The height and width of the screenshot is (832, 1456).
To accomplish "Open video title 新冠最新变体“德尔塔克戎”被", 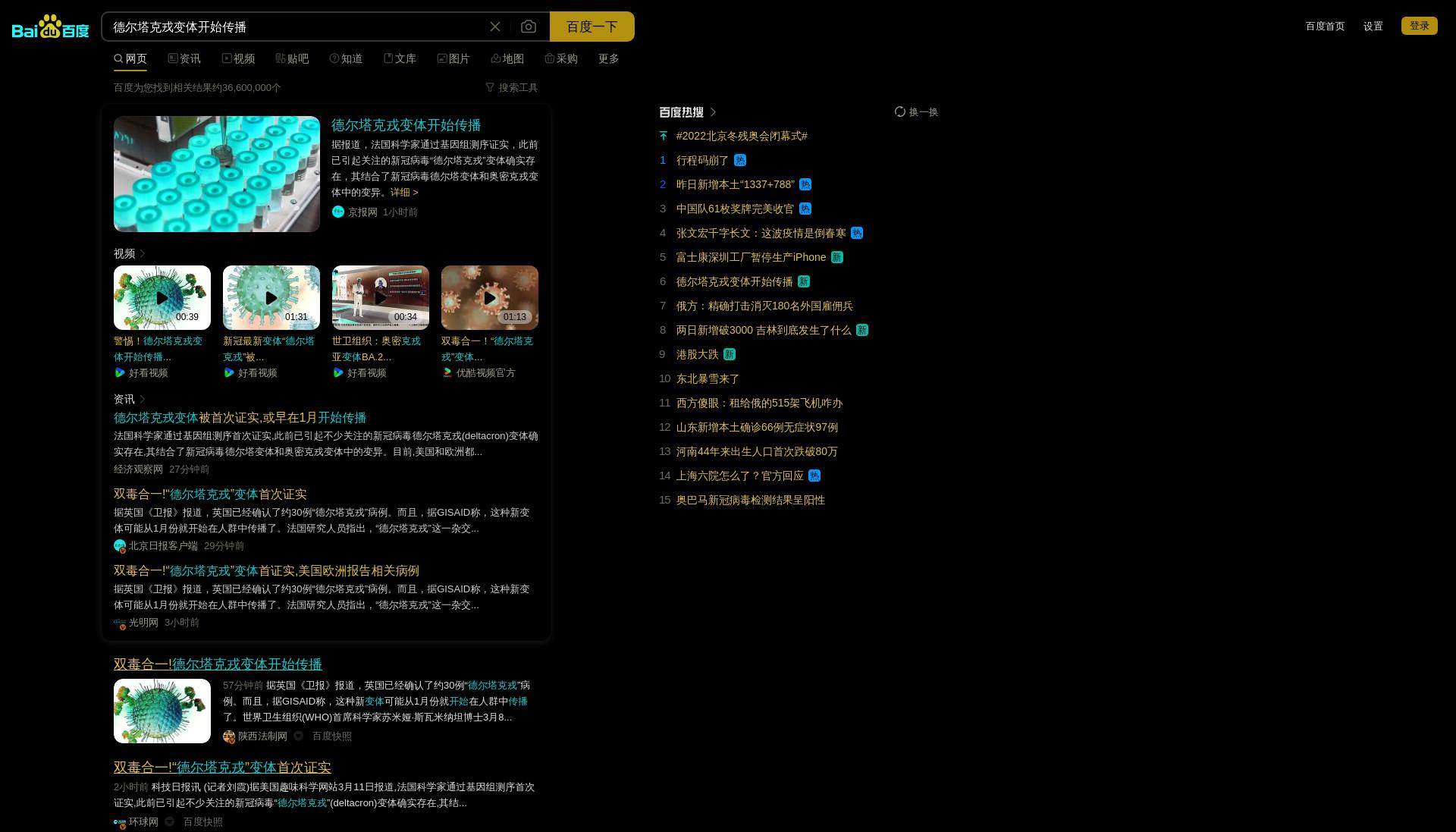I will click(268, 349).
